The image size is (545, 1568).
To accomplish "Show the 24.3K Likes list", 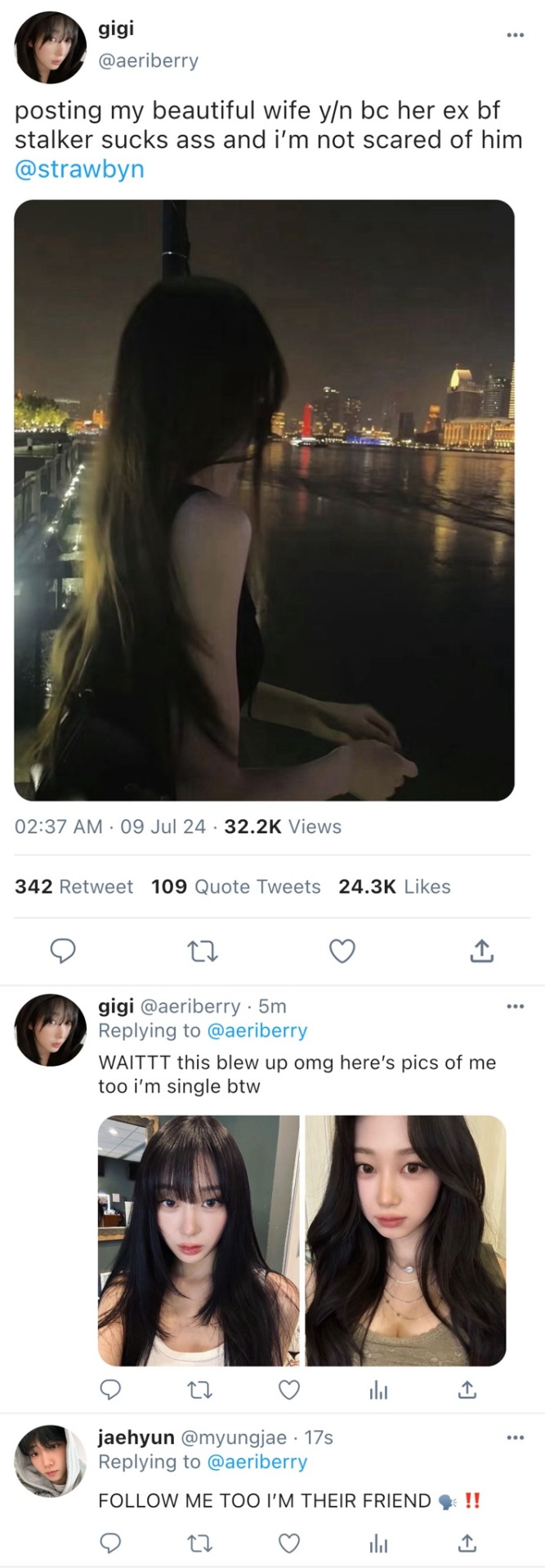I will click(x=394, y=887).
